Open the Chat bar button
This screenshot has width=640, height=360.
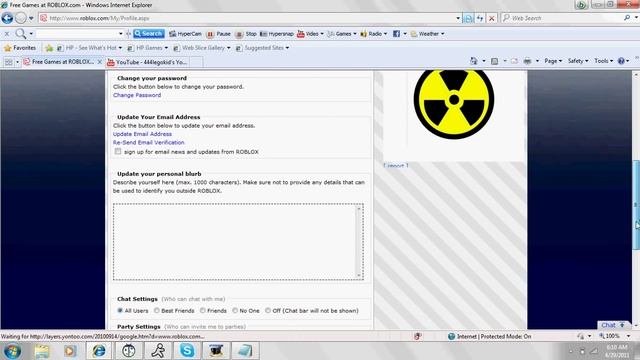tap(612, 325)
